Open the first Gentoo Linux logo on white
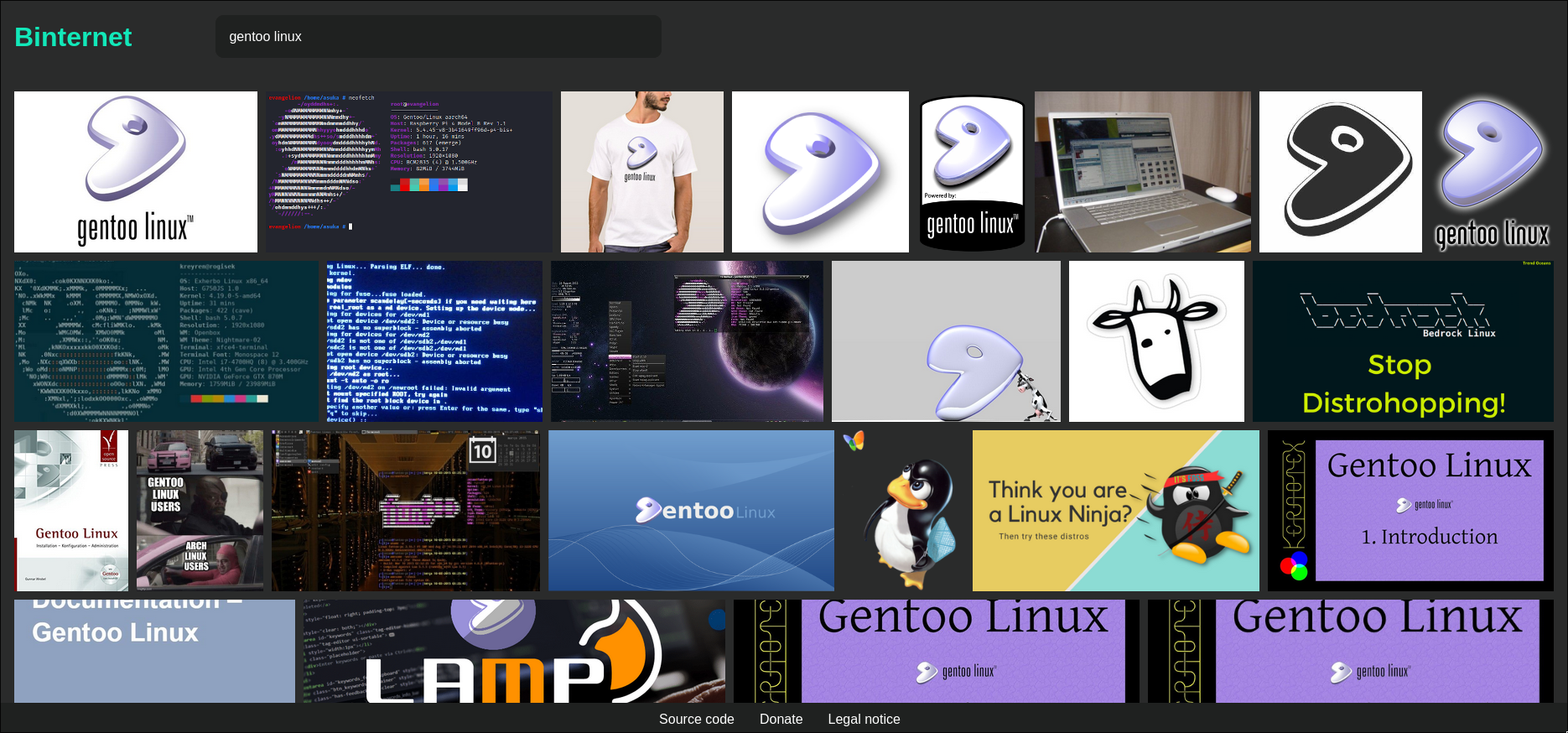The height and width of the screenshot is (733, 1568). point(136,172)
